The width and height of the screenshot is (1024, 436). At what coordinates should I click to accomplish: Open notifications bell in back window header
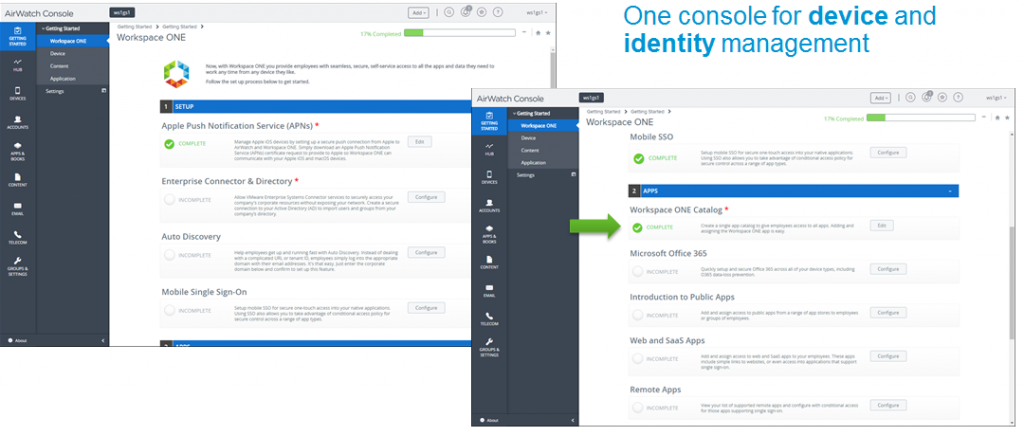pos(466,12)
